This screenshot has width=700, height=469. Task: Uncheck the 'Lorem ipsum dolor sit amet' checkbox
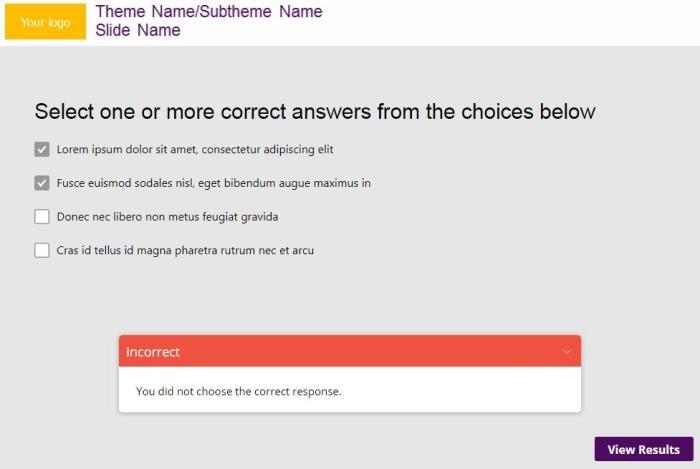tap(42, 150)
